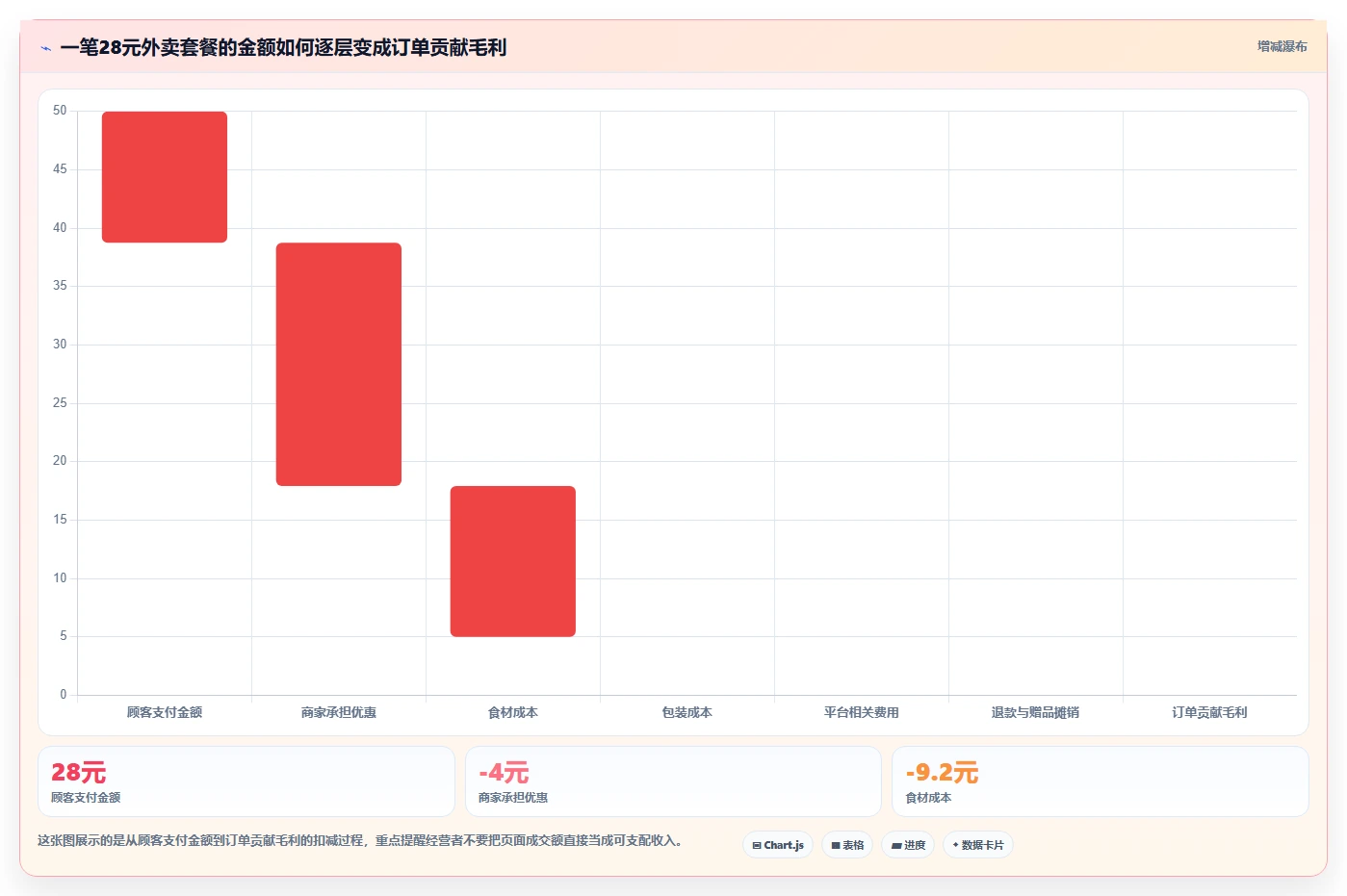This screenshot has width=1347, height=896.
Task: Select the 表格 chip
Action: point(847,845)
